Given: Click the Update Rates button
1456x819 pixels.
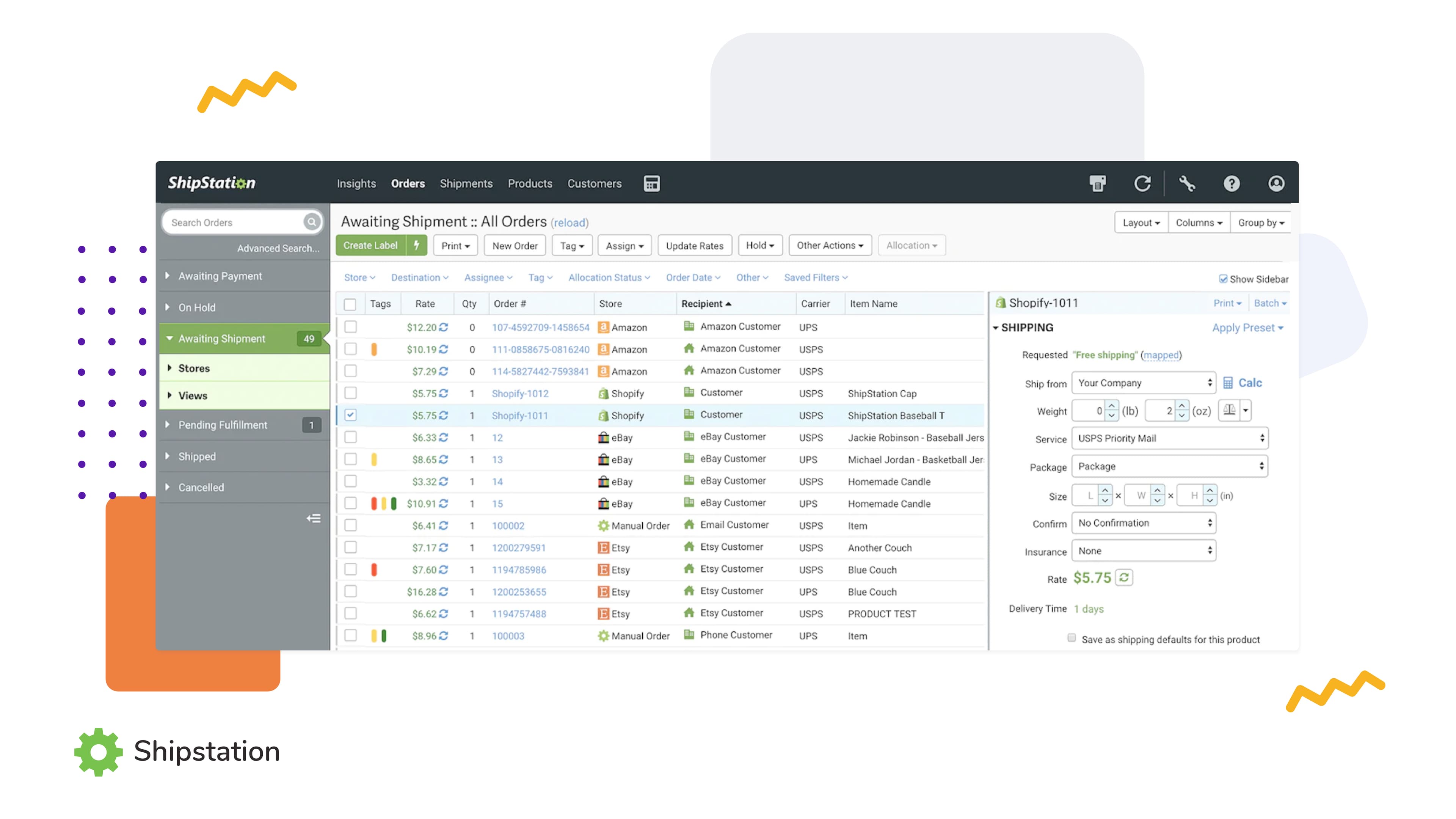Looking at the screenshot, I should pyautogui.click(x=695, y=245).
